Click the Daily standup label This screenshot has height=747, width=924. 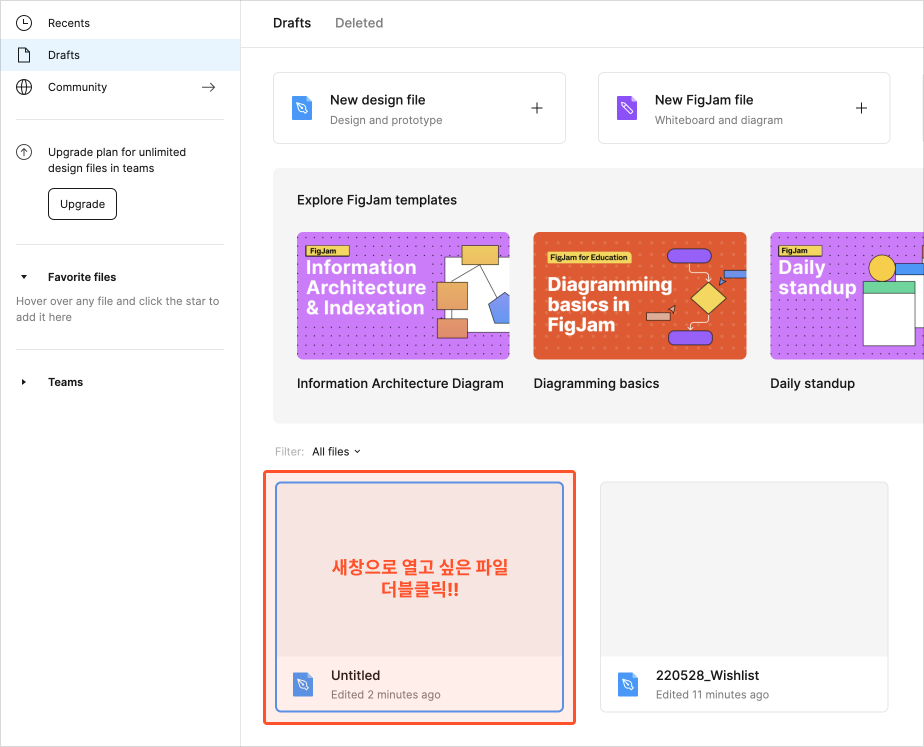coord(812,384)
